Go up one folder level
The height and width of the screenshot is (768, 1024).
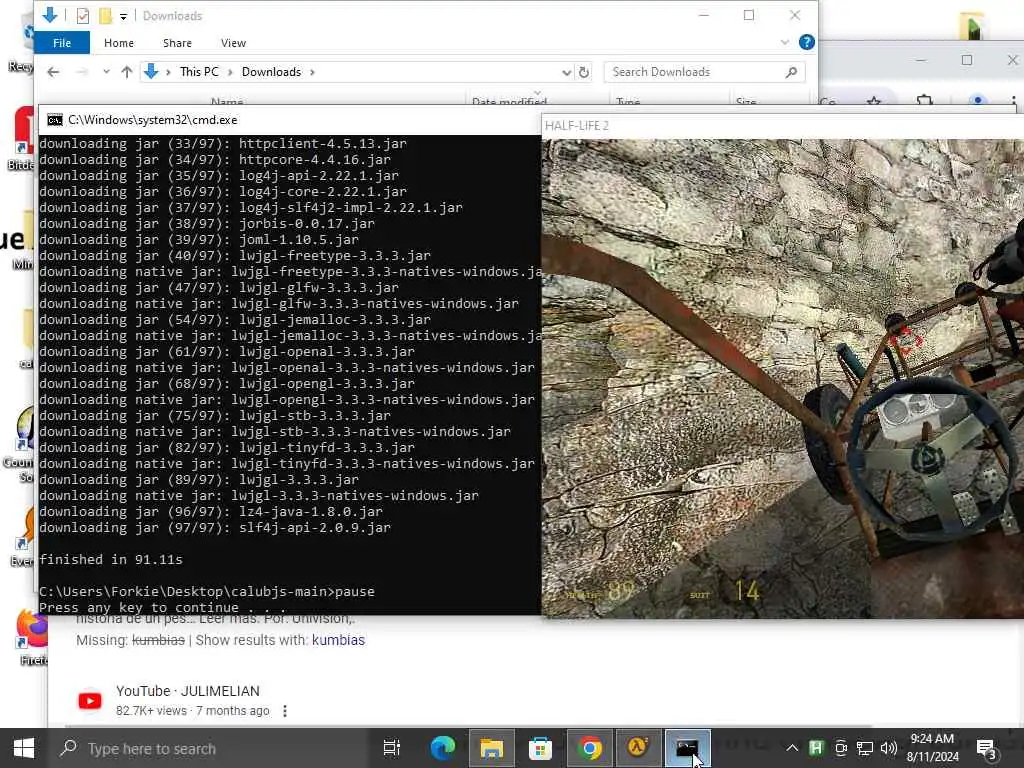coord(127,72)
